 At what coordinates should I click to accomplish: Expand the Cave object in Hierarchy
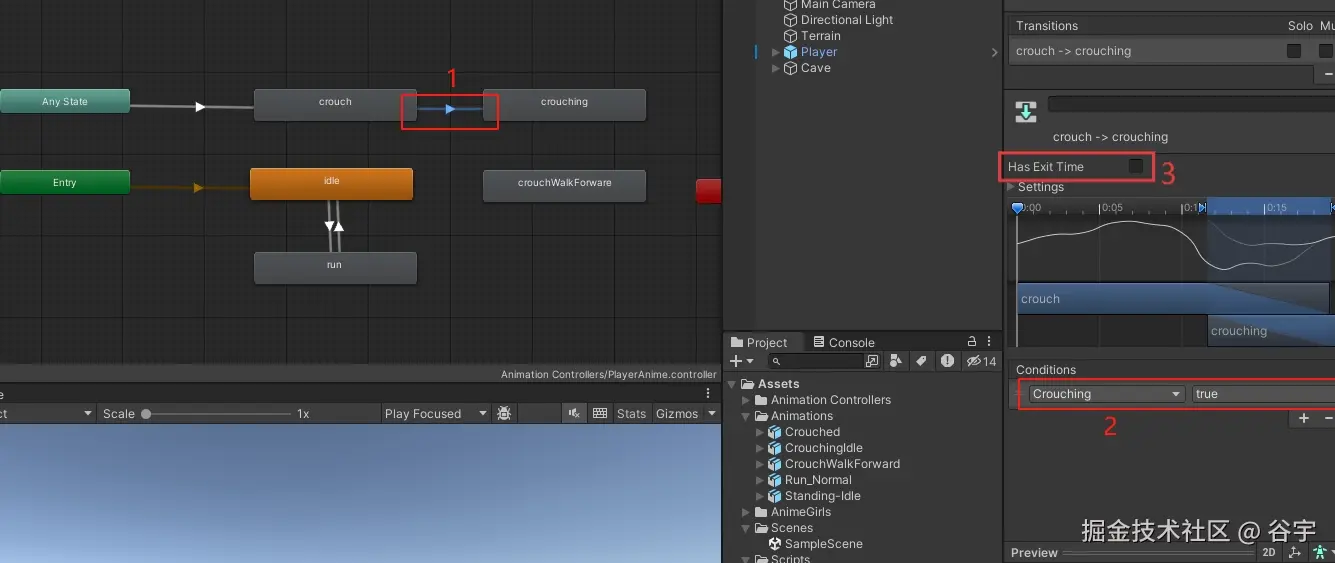coord(775,68)
